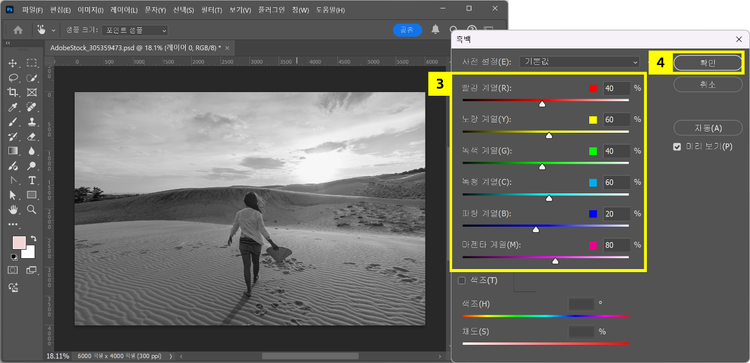Close the 흑백 dialog with X

739,40
